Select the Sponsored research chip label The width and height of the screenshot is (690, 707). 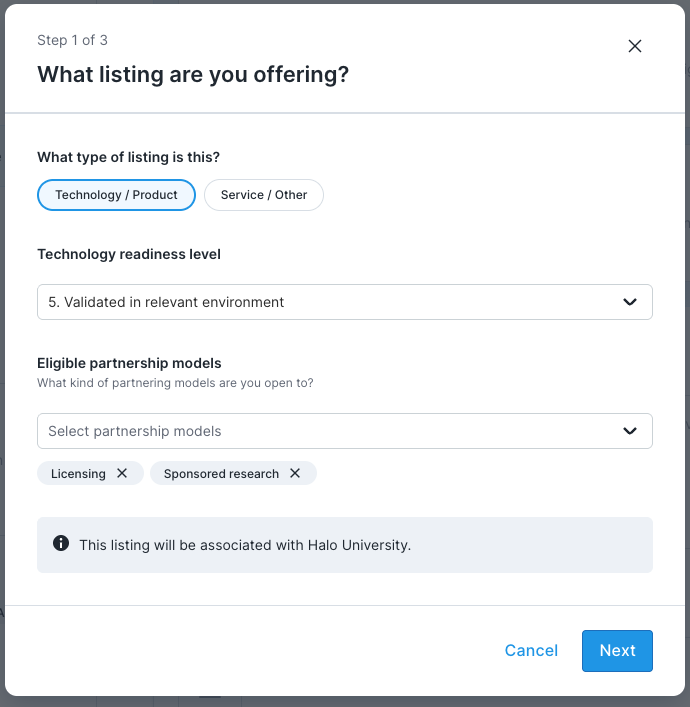[x=221, y=473]
